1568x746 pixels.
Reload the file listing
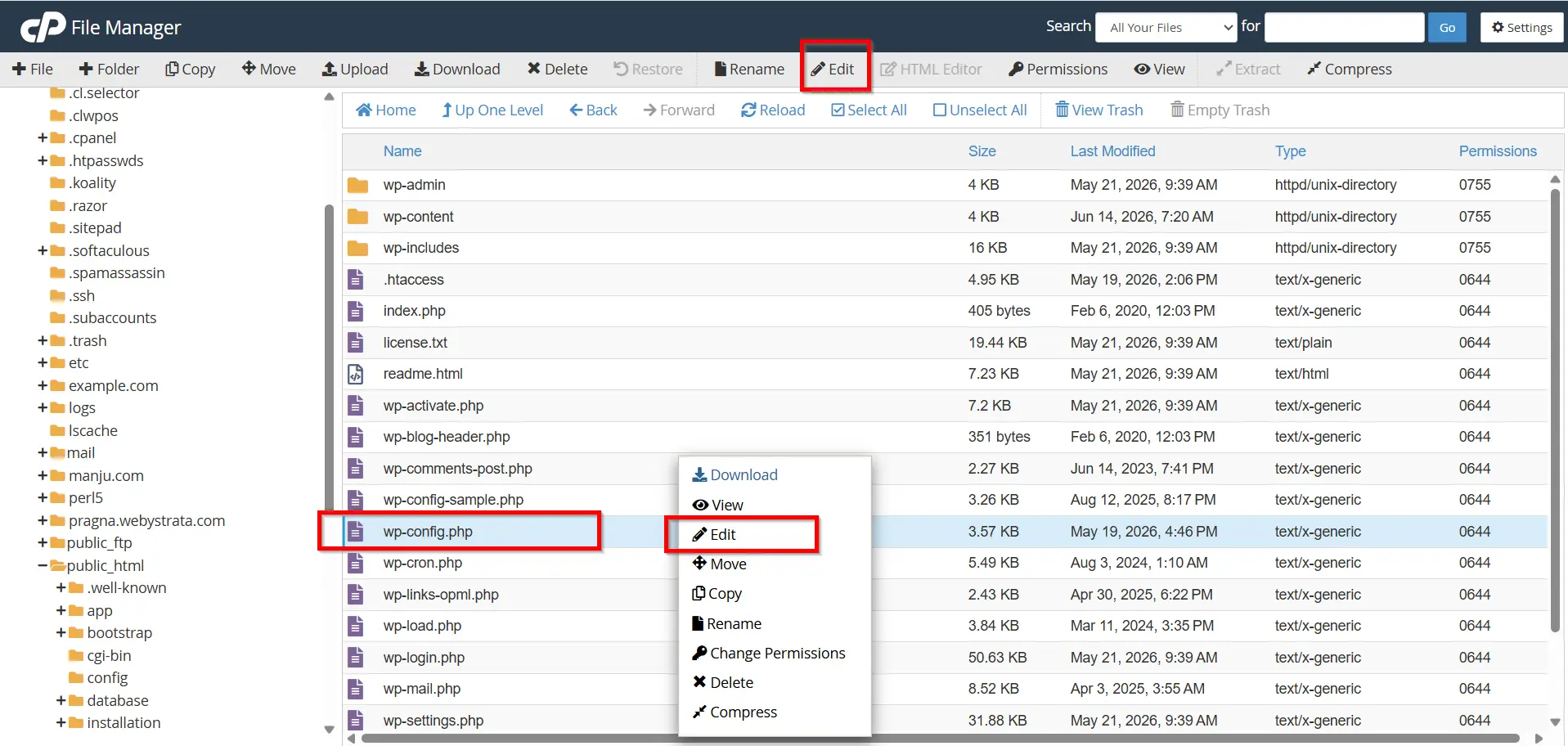773,110
